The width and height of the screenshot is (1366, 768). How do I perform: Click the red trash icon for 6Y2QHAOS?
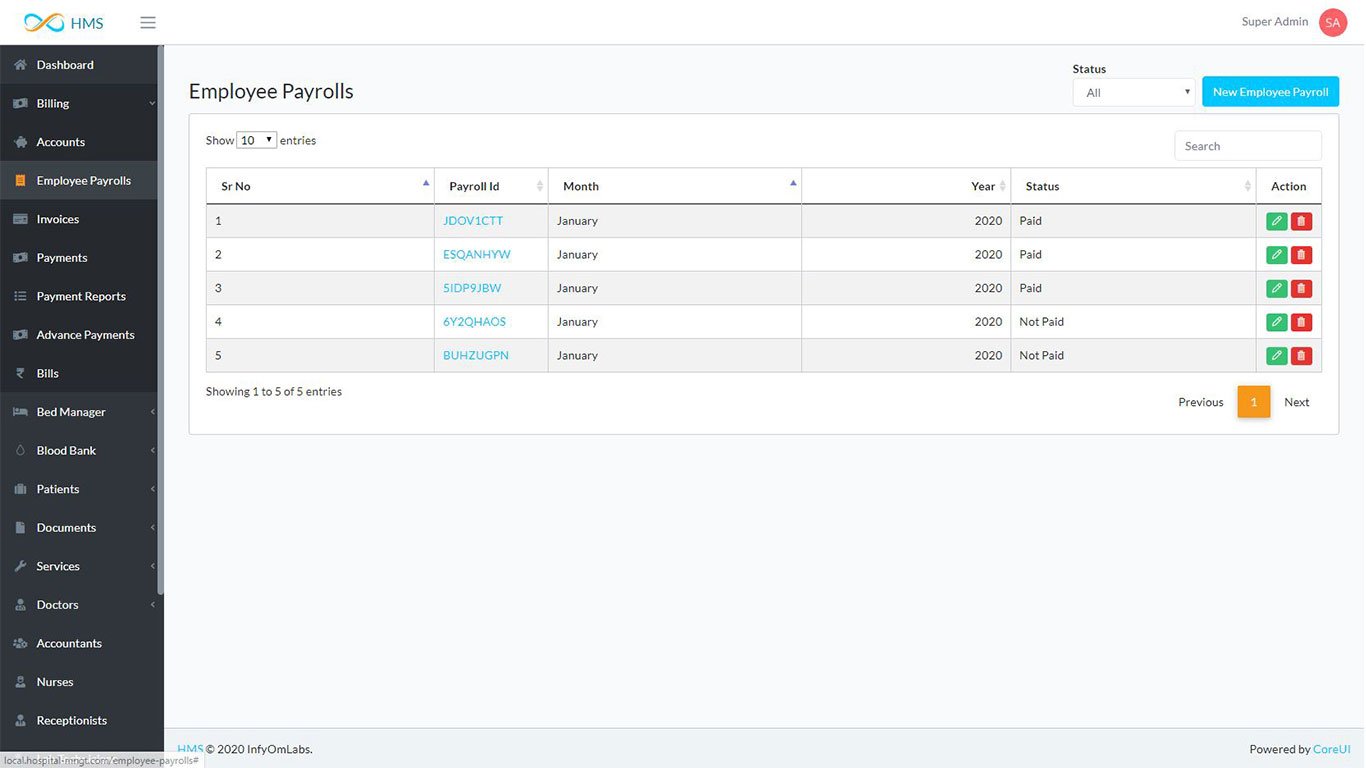[x=1301, y=322]
